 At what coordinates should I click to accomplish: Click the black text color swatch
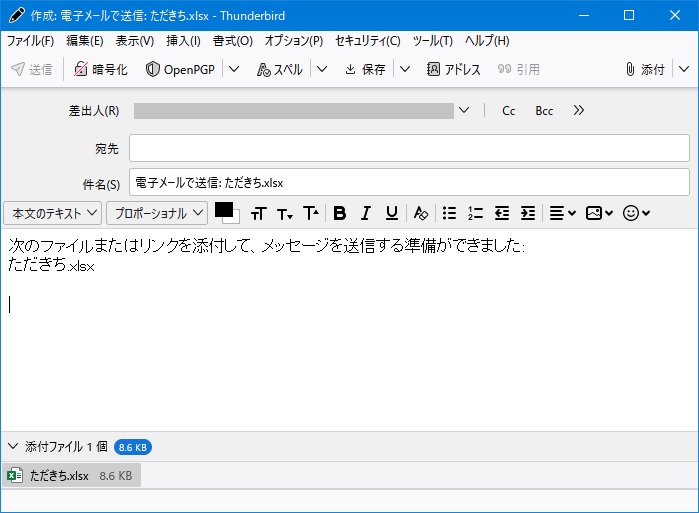(x=223, y=209)
